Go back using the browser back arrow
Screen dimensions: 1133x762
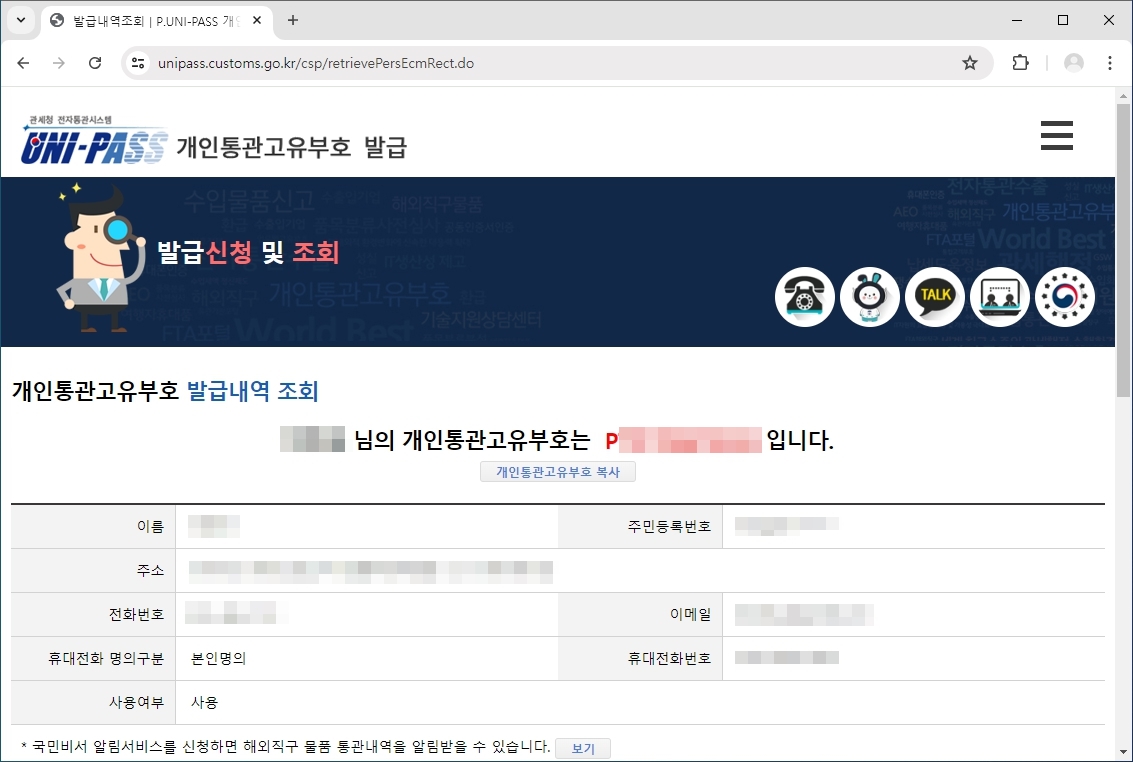pyautogui.click(x=23, y=62)
